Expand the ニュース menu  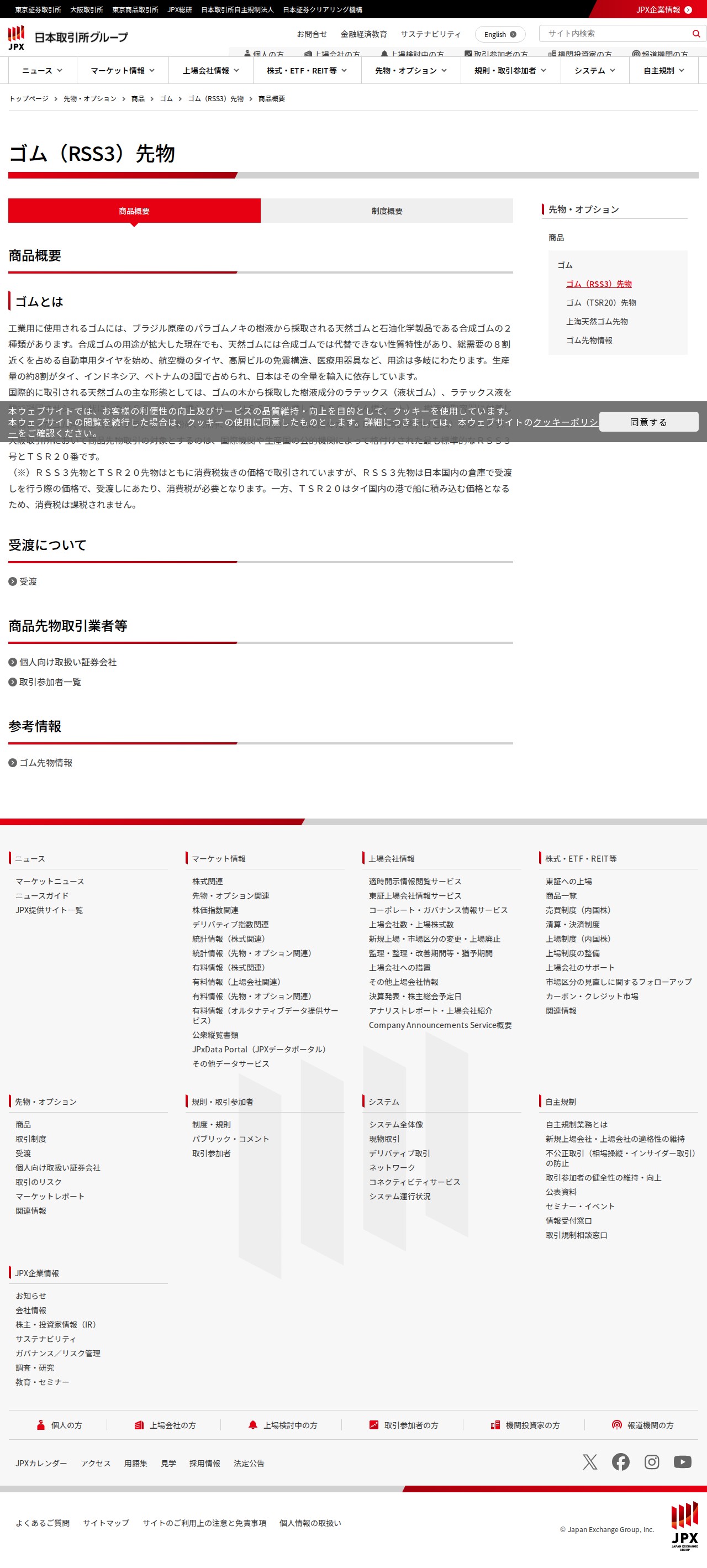point(43,71)
